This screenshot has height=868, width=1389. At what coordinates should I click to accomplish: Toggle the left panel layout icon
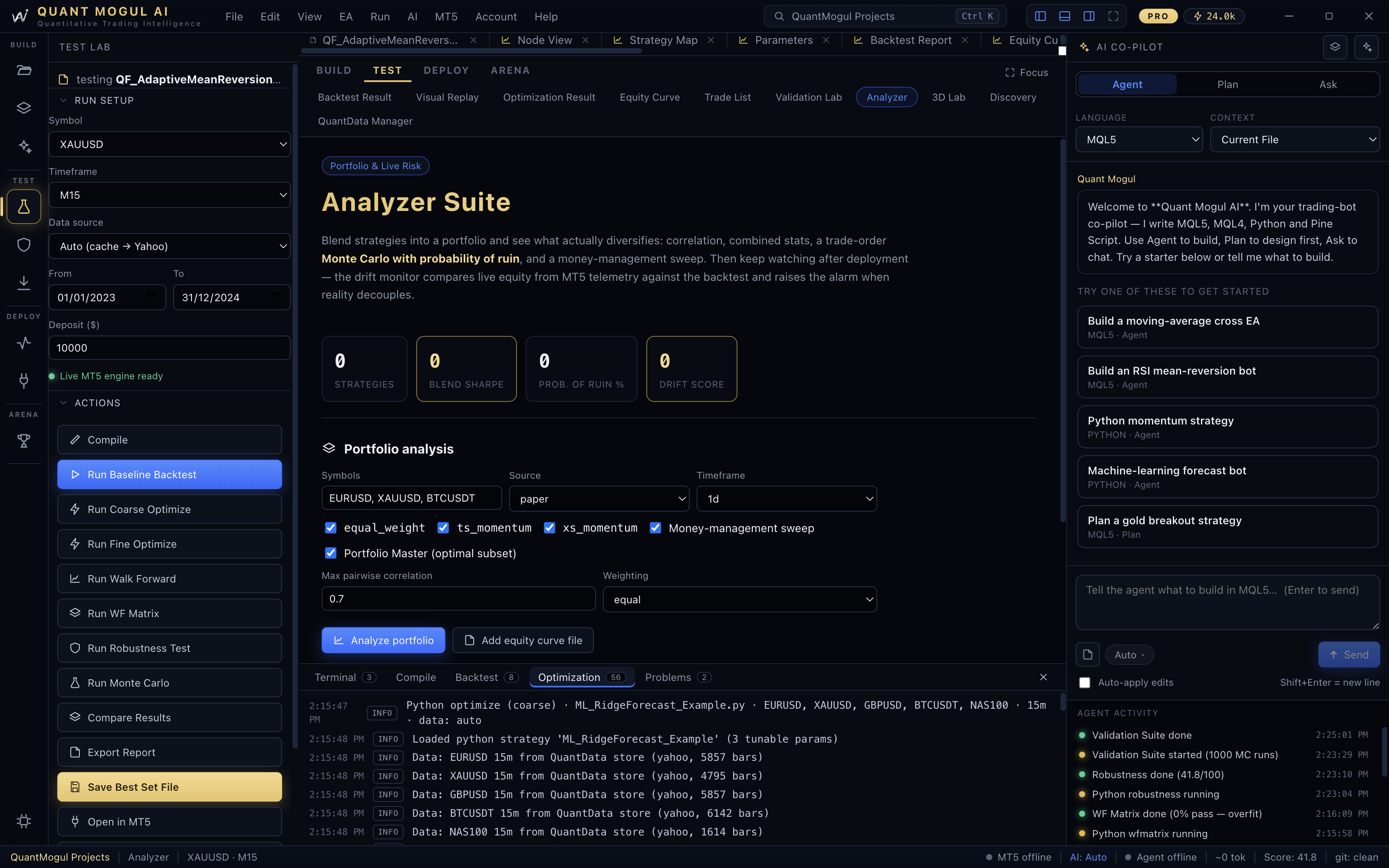pos(1040,16)
